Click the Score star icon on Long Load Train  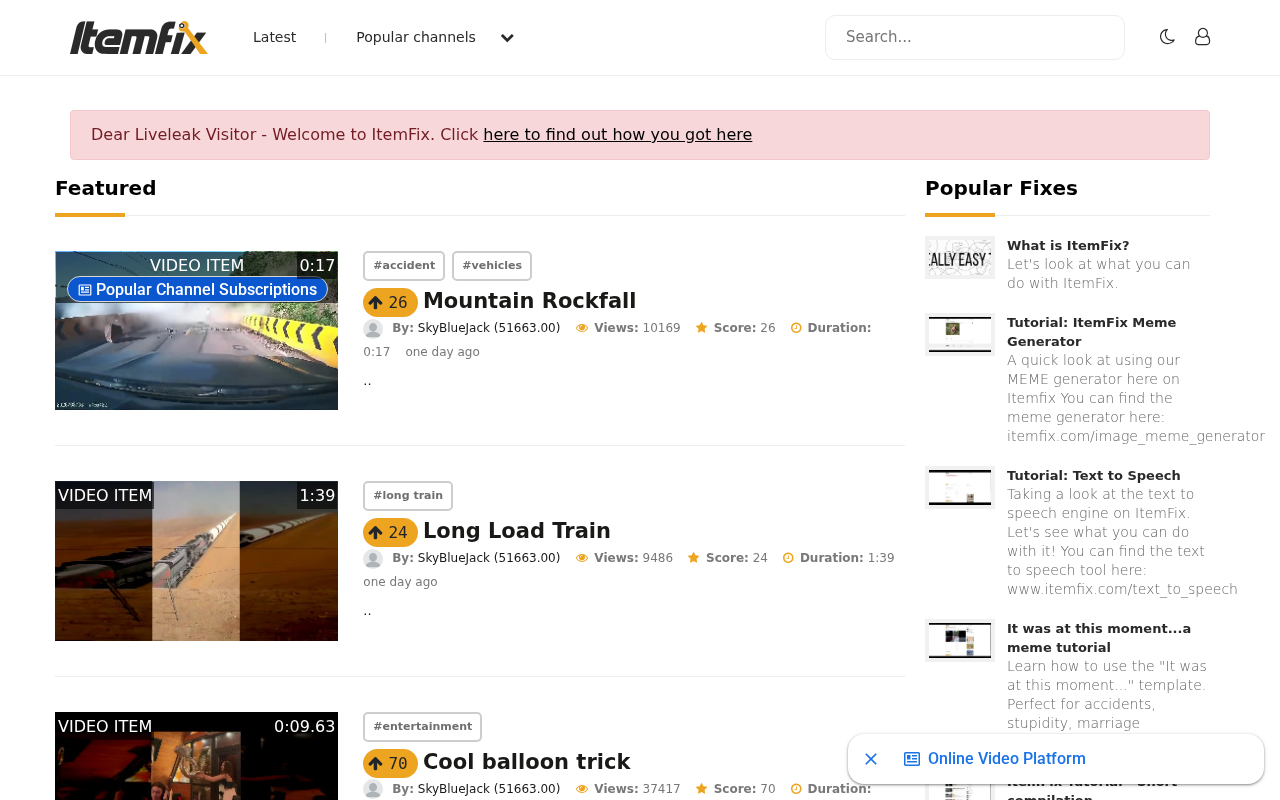point(694,558)
